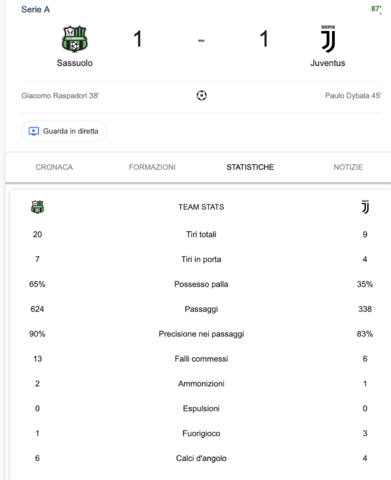Click scorer Giacomo Raspadori 38'
The height and width of the screenshot is (480, 391).
pos(60,96)
